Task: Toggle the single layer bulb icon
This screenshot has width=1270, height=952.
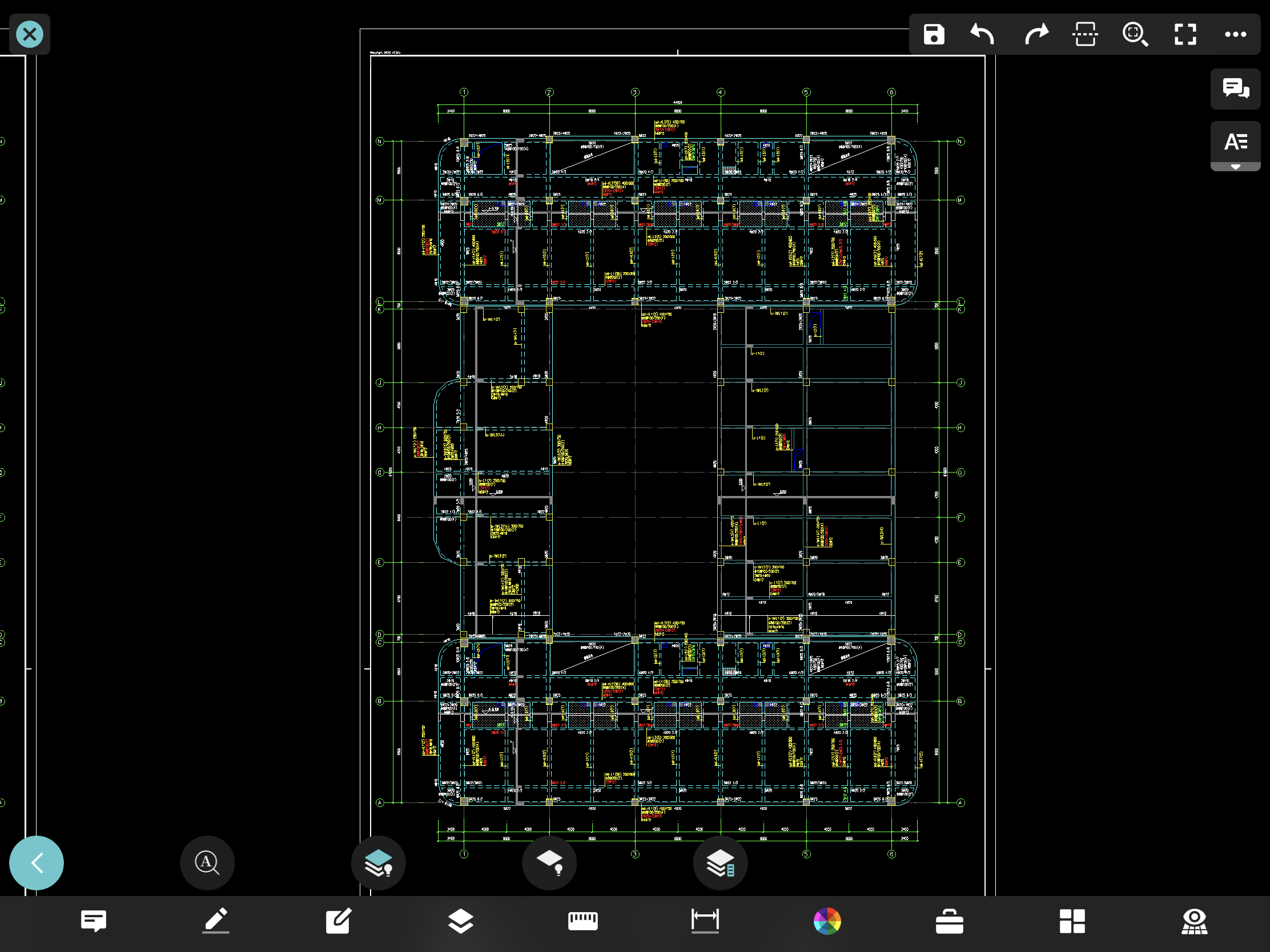Action: (x=549, y=862)
